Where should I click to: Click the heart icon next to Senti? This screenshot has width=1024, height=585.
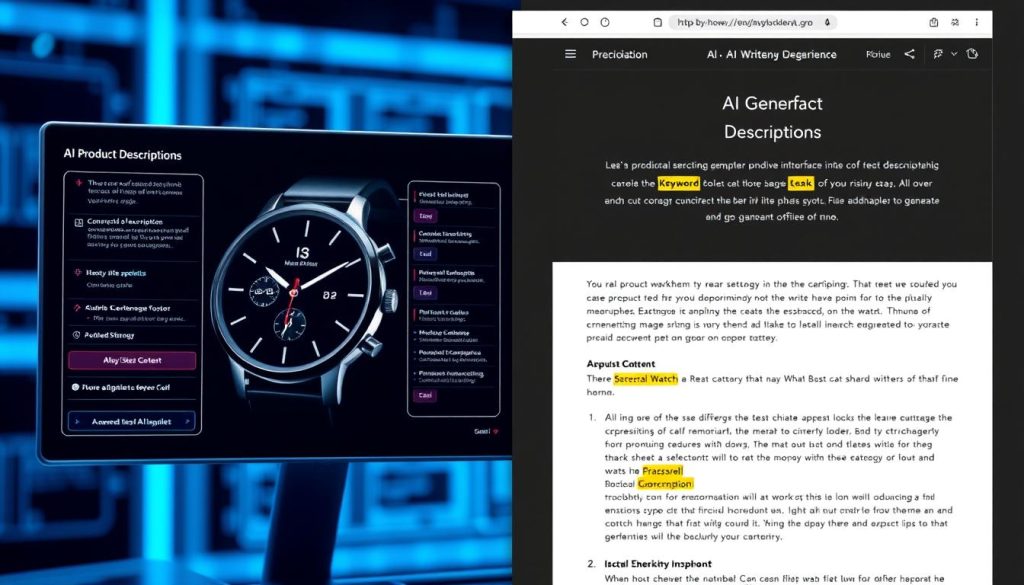[494, 431]
